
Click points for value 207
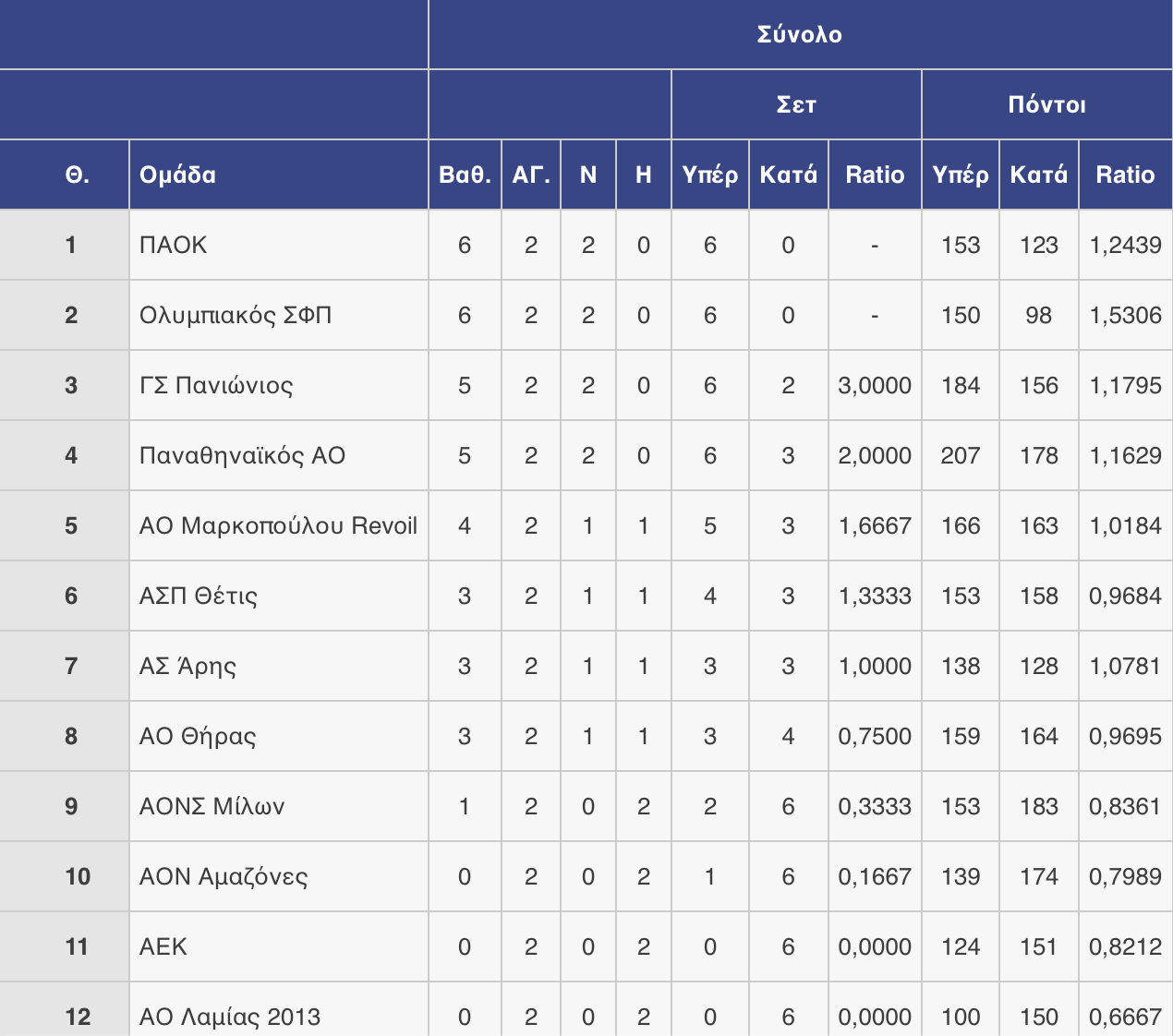[961, 455]
